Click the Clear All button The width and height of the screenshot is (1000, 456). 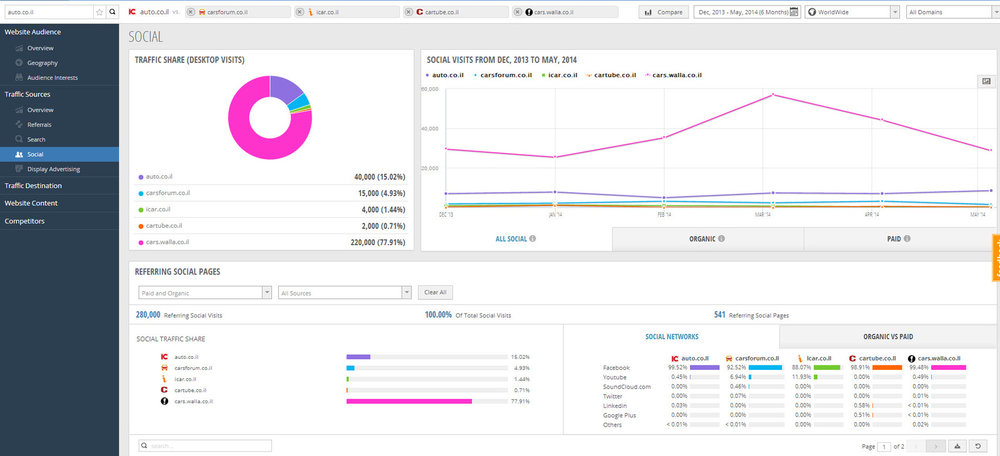pos(435,293)
